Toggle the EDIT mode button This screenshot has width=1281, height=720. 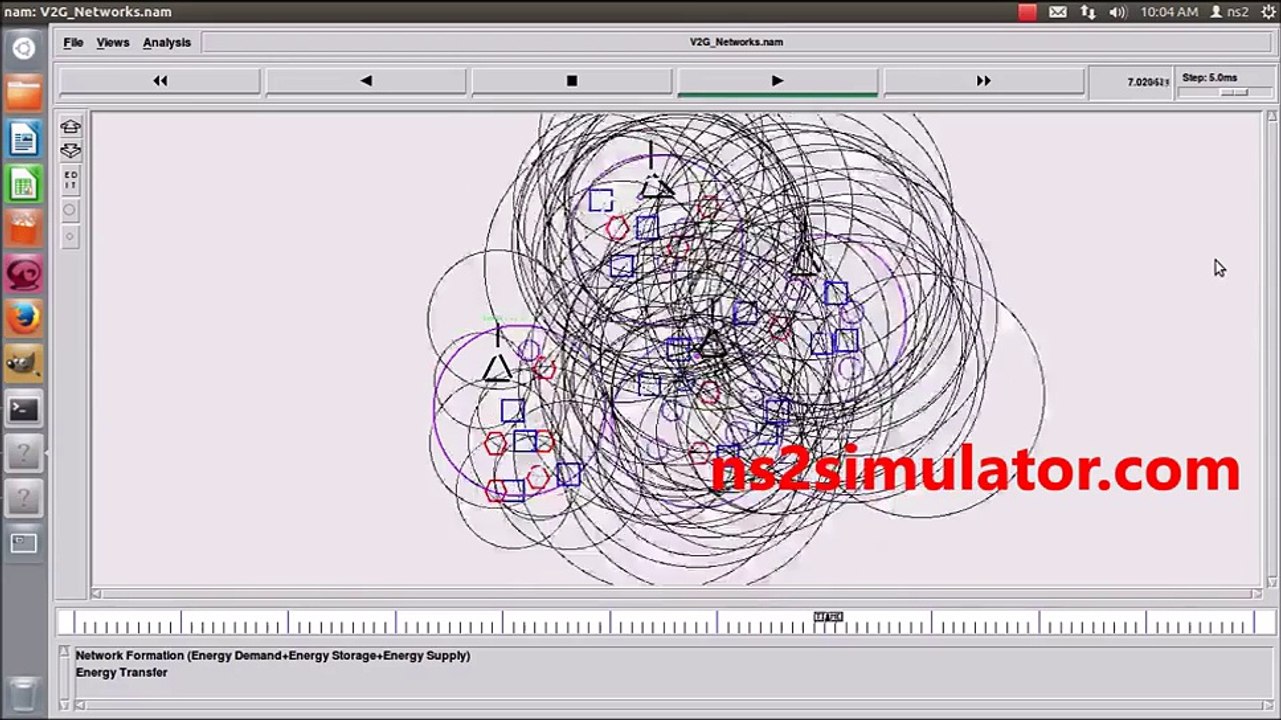(x=70, y=180)
